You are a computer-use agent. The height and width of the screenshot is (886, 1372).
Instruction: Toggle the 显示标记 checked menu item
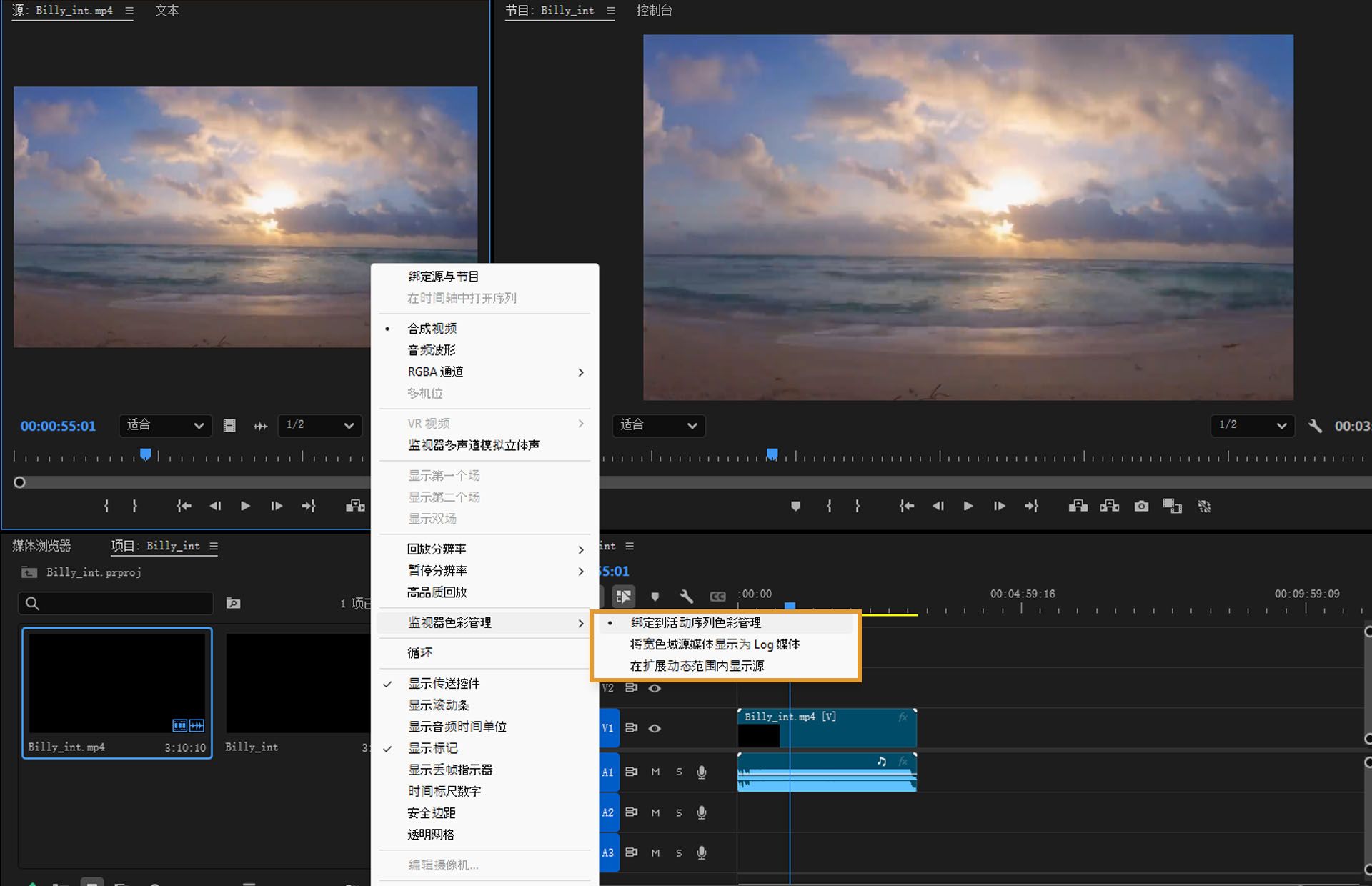click(x=433, y=748)
